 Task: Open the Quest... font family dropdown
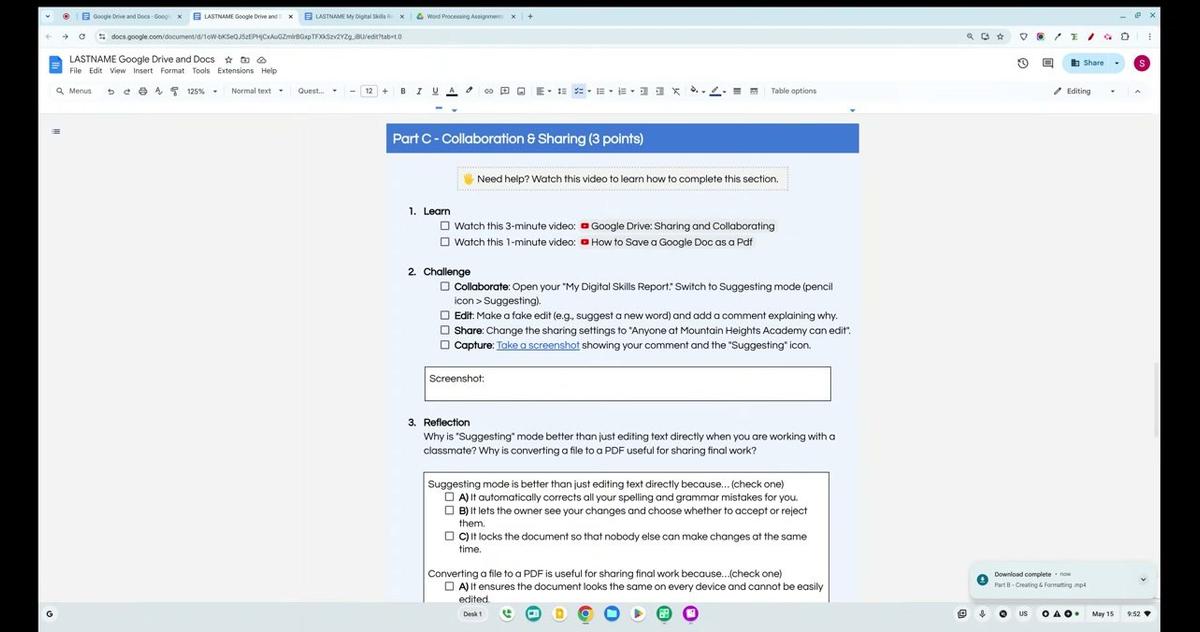(318, 91)
